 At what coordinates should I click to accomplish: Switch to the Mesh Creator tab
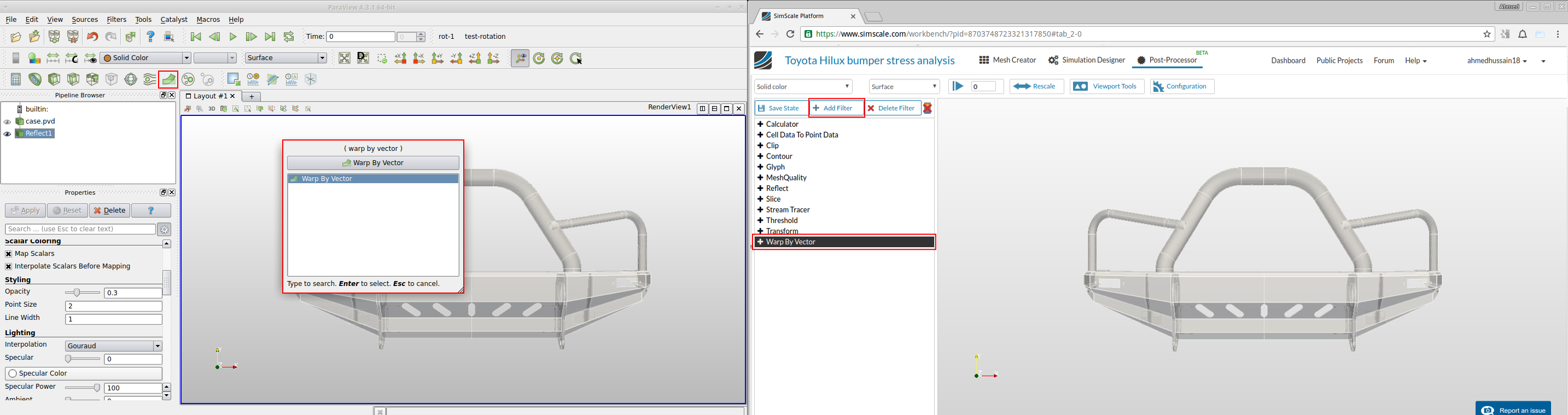(x=1007, y=60)
